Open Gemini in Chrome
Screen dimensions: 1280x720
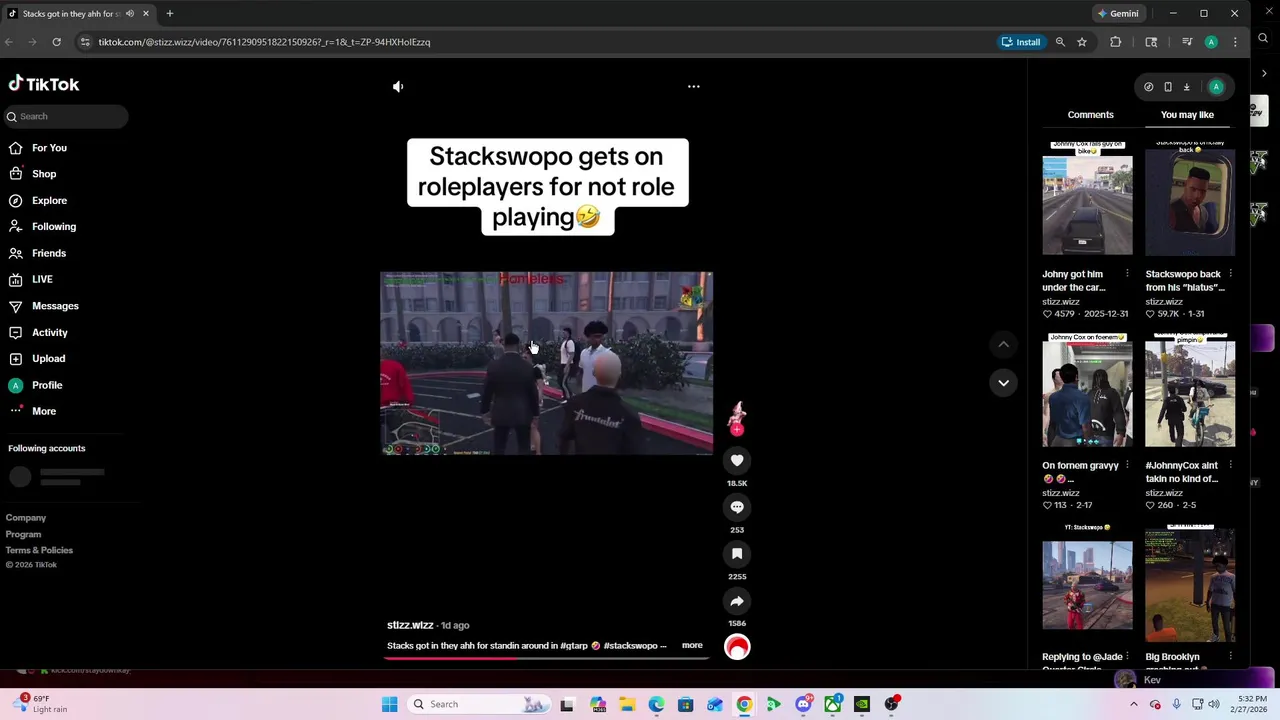click(x=1118, y=14)
